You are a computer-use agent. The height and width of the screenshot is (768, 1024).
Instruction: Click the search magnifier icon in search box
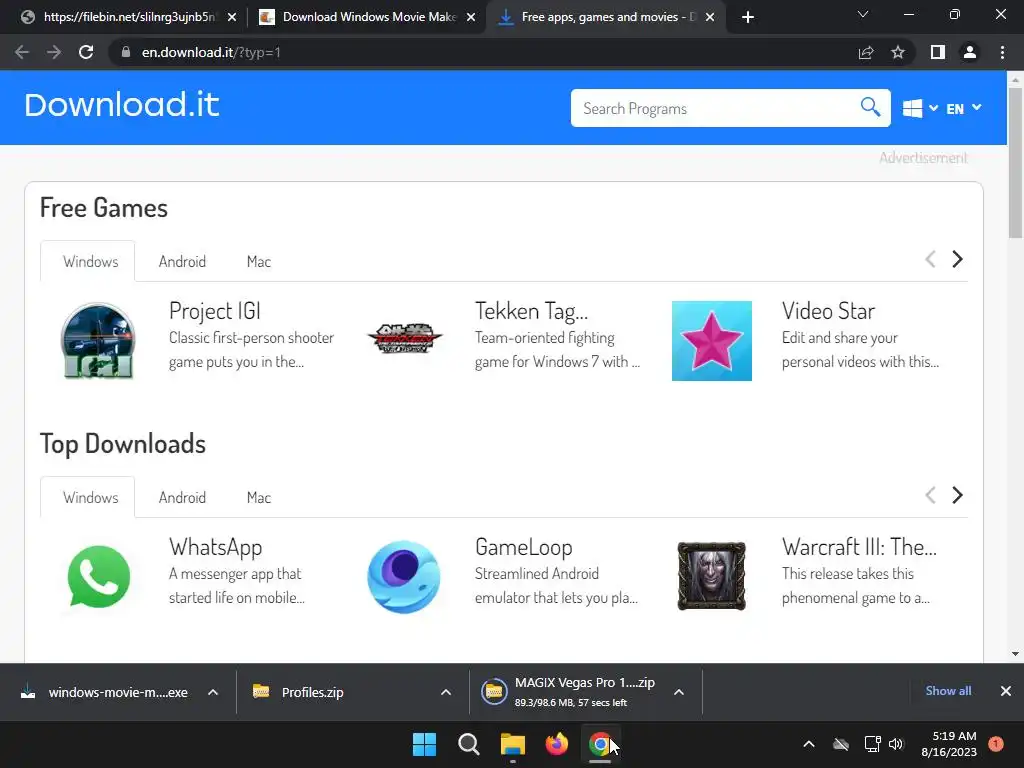click(x=870, y=106)
